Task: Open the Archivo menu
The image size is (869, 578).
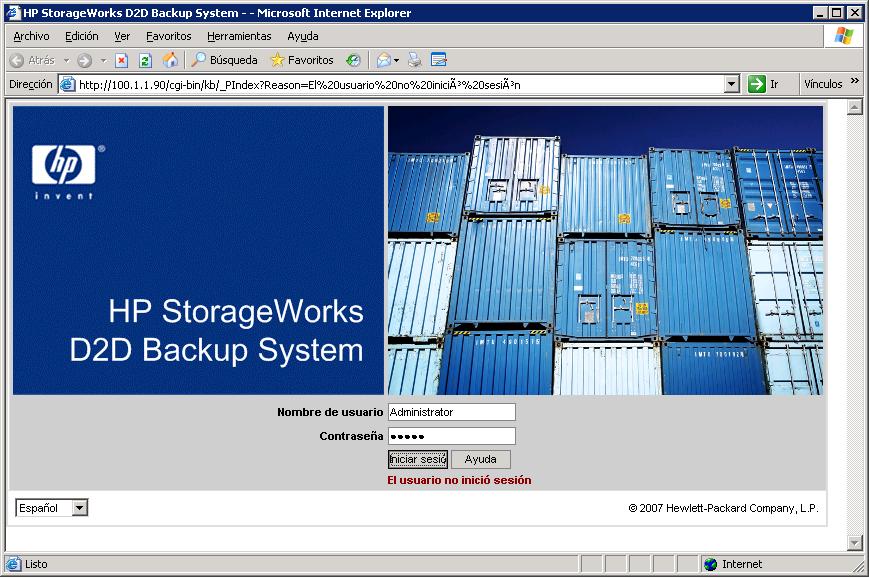Action: [x=32, y=36]
